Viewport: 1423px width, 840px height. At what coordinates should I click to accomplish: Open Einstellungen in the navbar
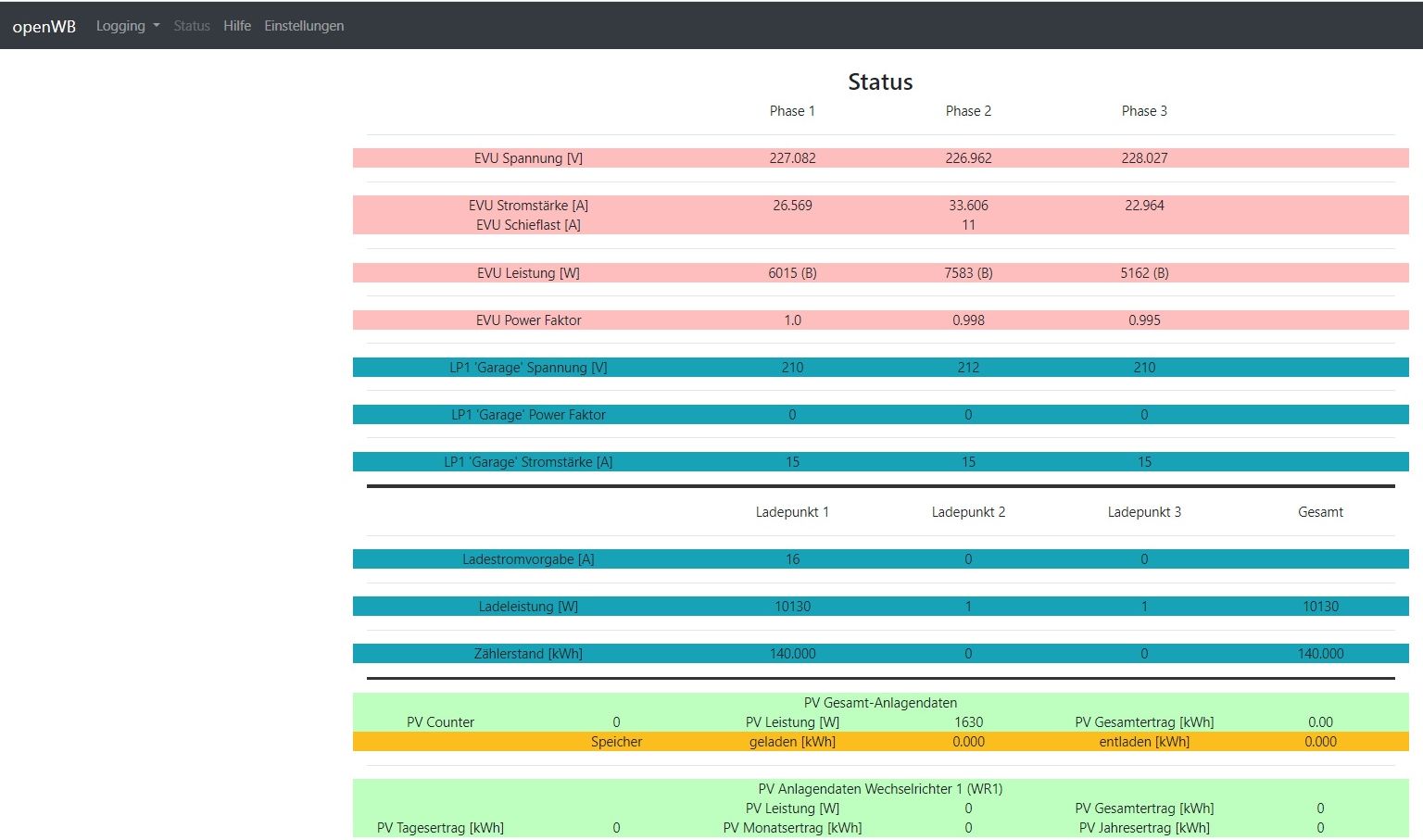click(304, 26)
